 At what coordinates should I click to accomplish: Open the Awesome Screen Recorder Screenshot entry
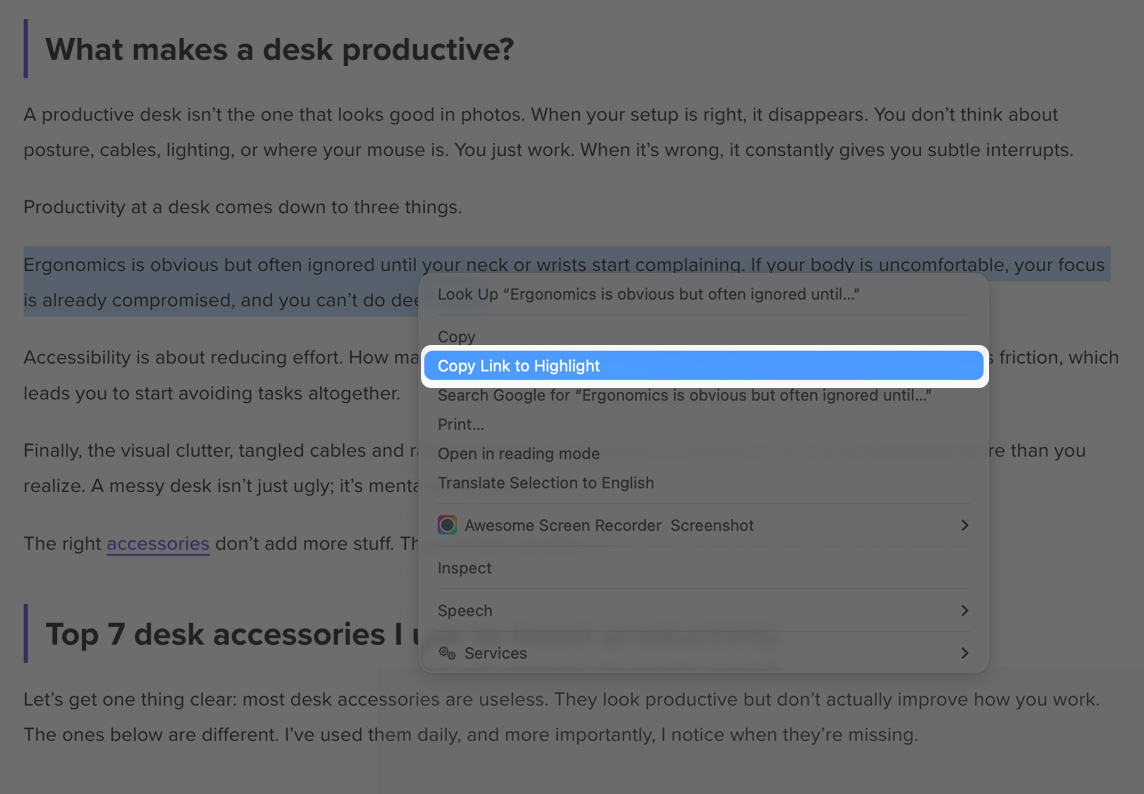tap(703, 525)
